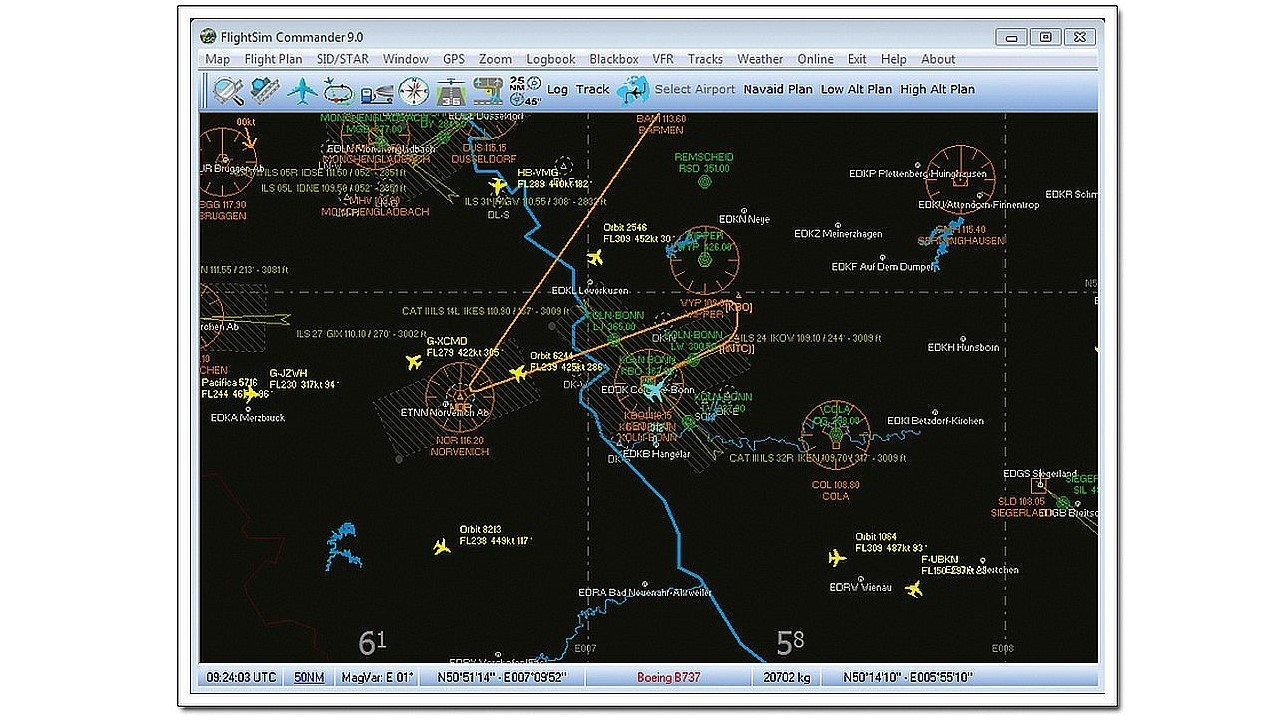Screen dimensions: 1280x720
Task: Open the Blackbox menu
Action: 614,59
